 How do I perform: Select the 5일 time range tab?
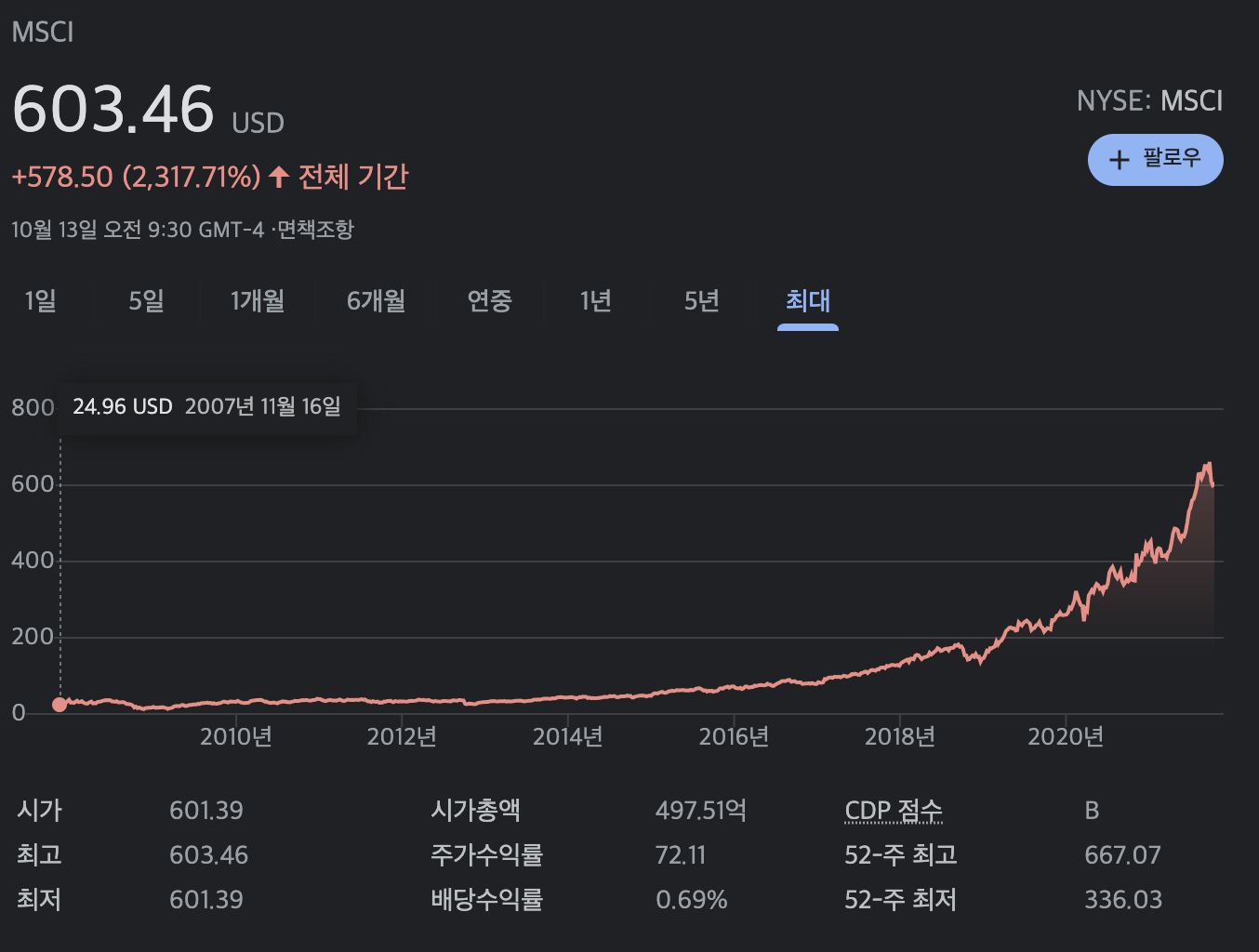(146, 301)
